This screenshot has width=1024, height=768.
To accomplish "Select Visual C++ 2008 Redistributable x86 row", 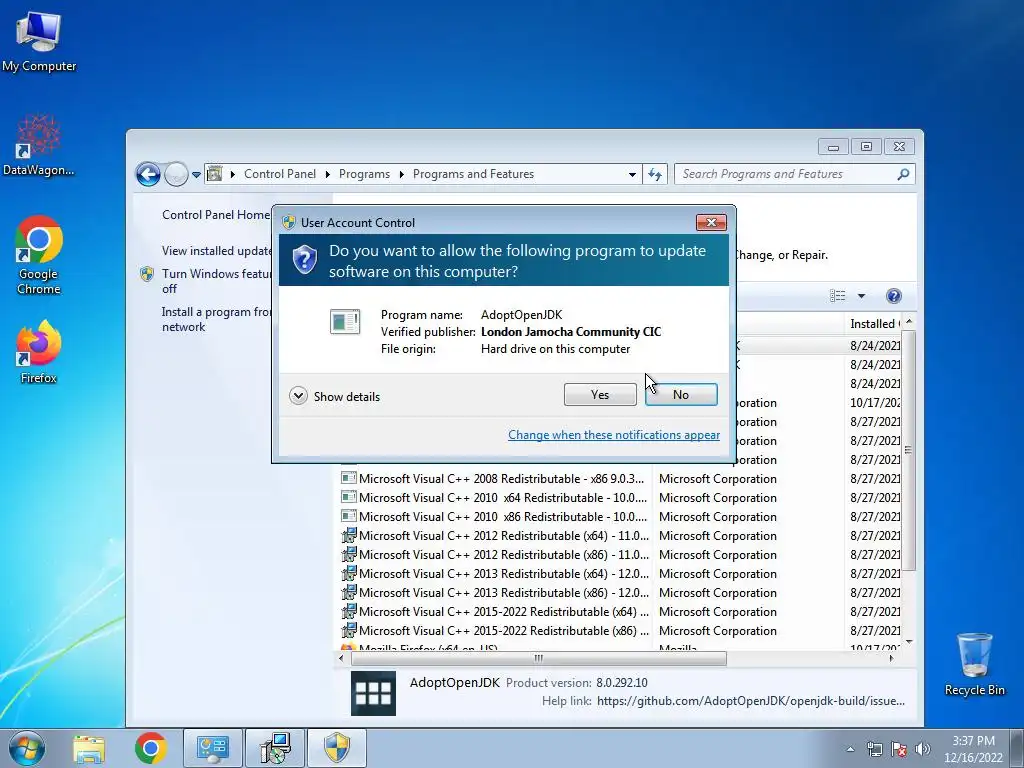I will [x=620, y=479].
